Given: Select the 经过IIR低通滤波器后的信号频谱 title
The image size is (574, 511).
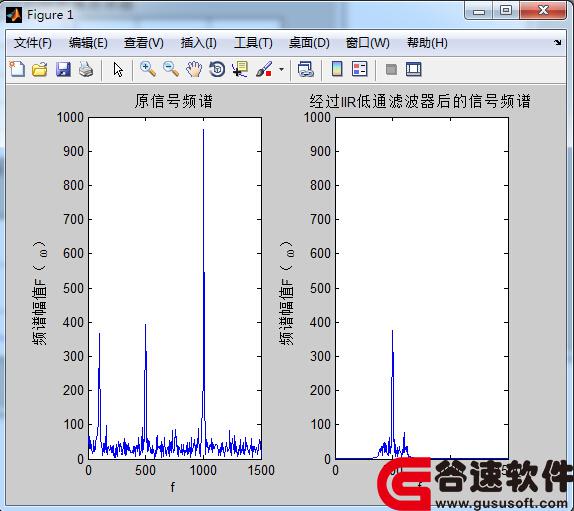Looking at the screenshot, I should click(420, 101).
